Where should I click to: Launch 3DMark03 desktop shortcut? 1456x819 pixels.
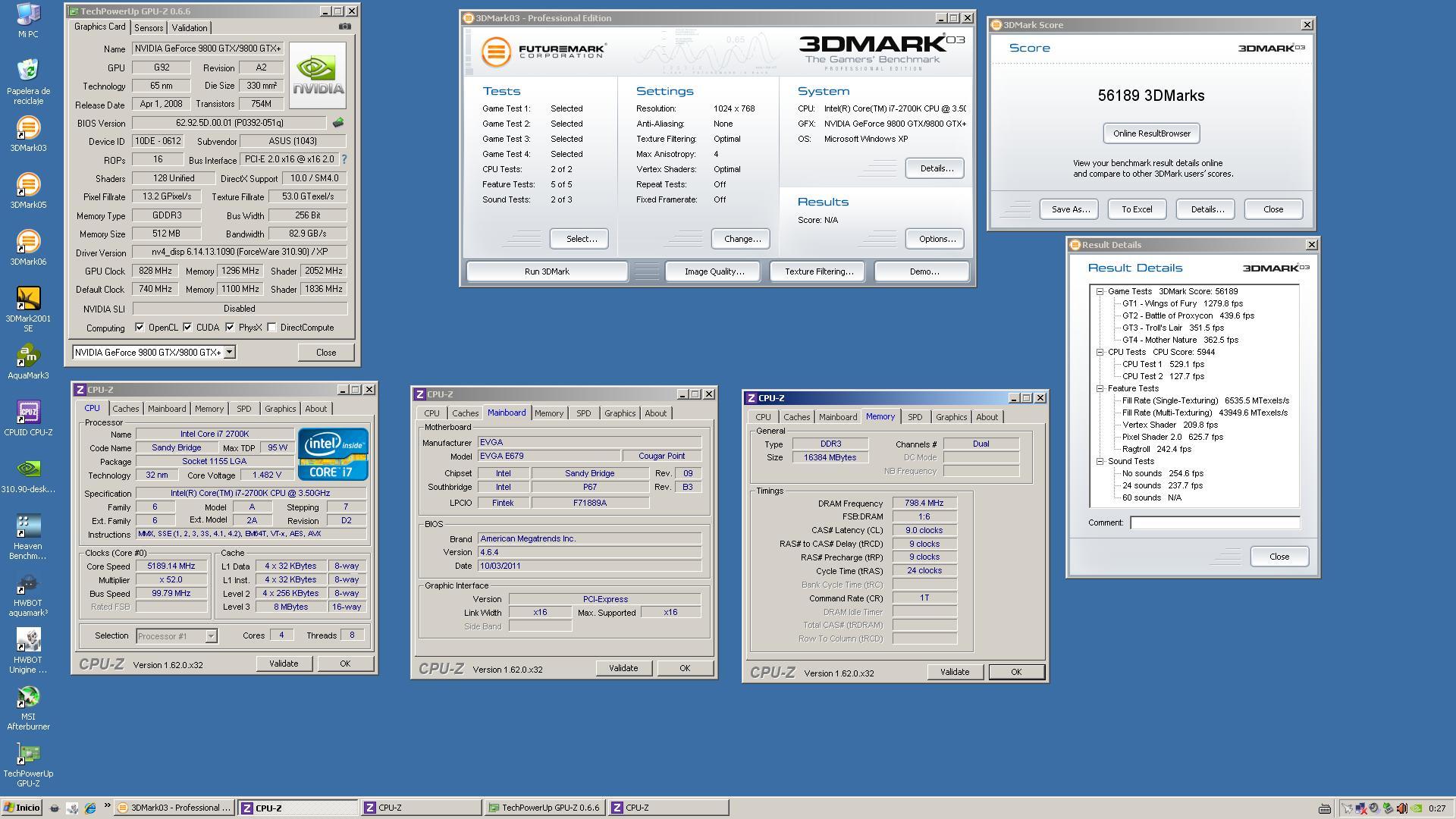[28, 134]
